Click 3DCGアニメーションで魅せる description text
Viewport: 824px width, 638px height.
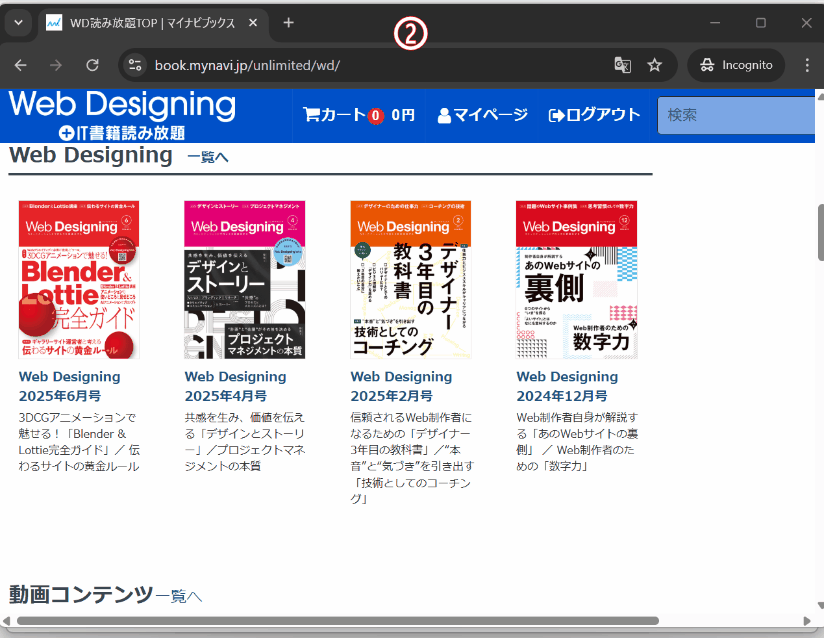(79, 442)
